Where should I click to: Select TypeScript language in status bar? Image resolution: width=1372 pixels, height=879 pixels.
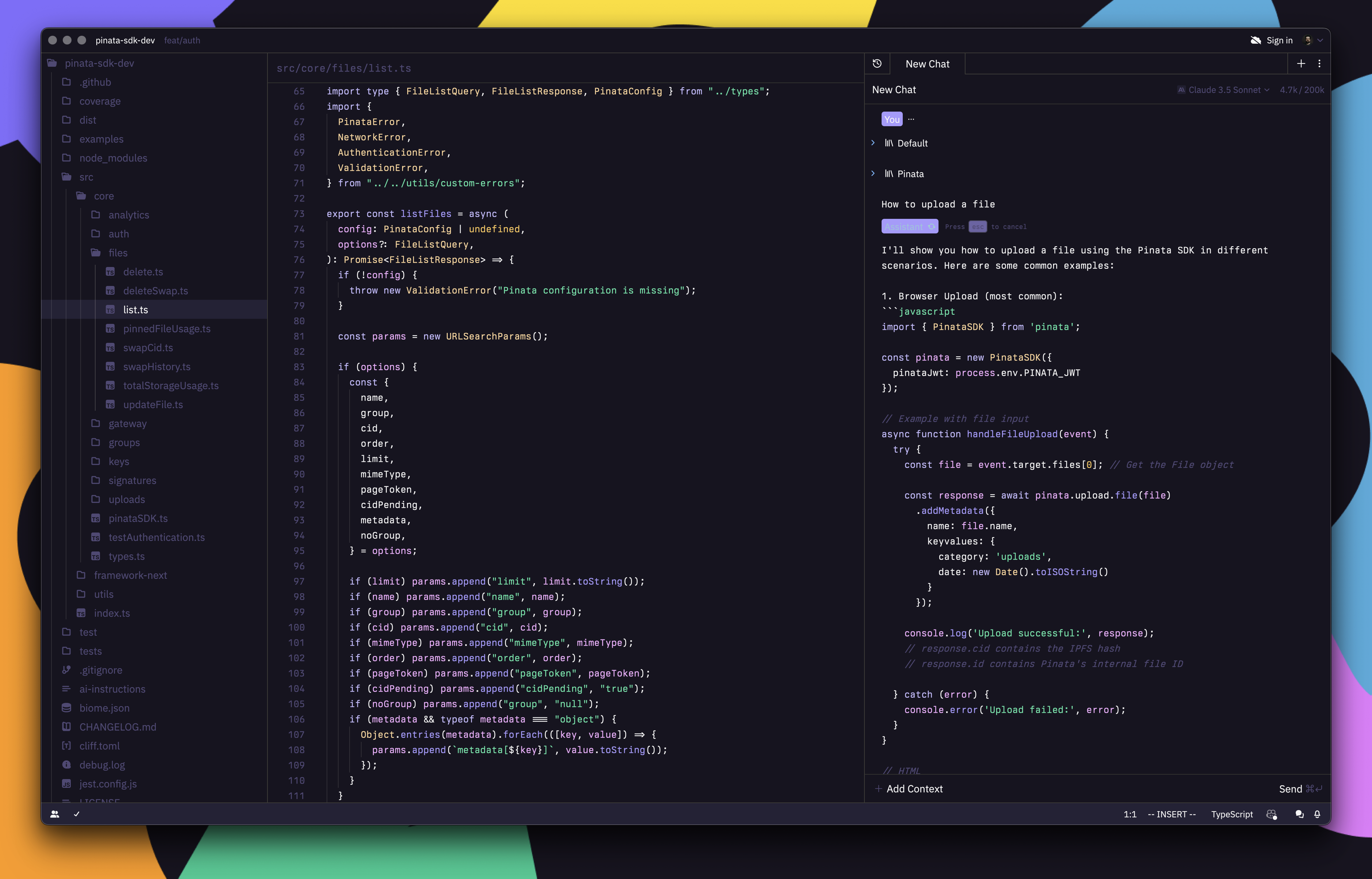click(x=1232, y=814)
